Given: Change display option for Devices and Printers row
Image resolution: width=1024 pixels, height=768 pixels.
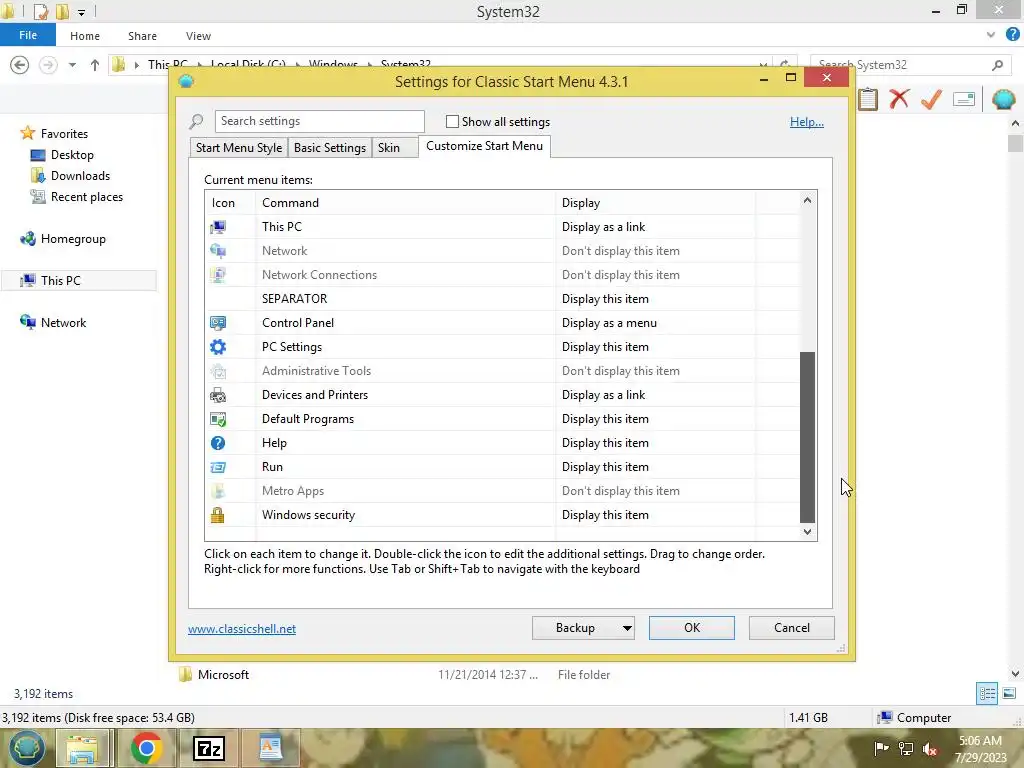Looking at the screenshot, I should [x=655, y=395].
